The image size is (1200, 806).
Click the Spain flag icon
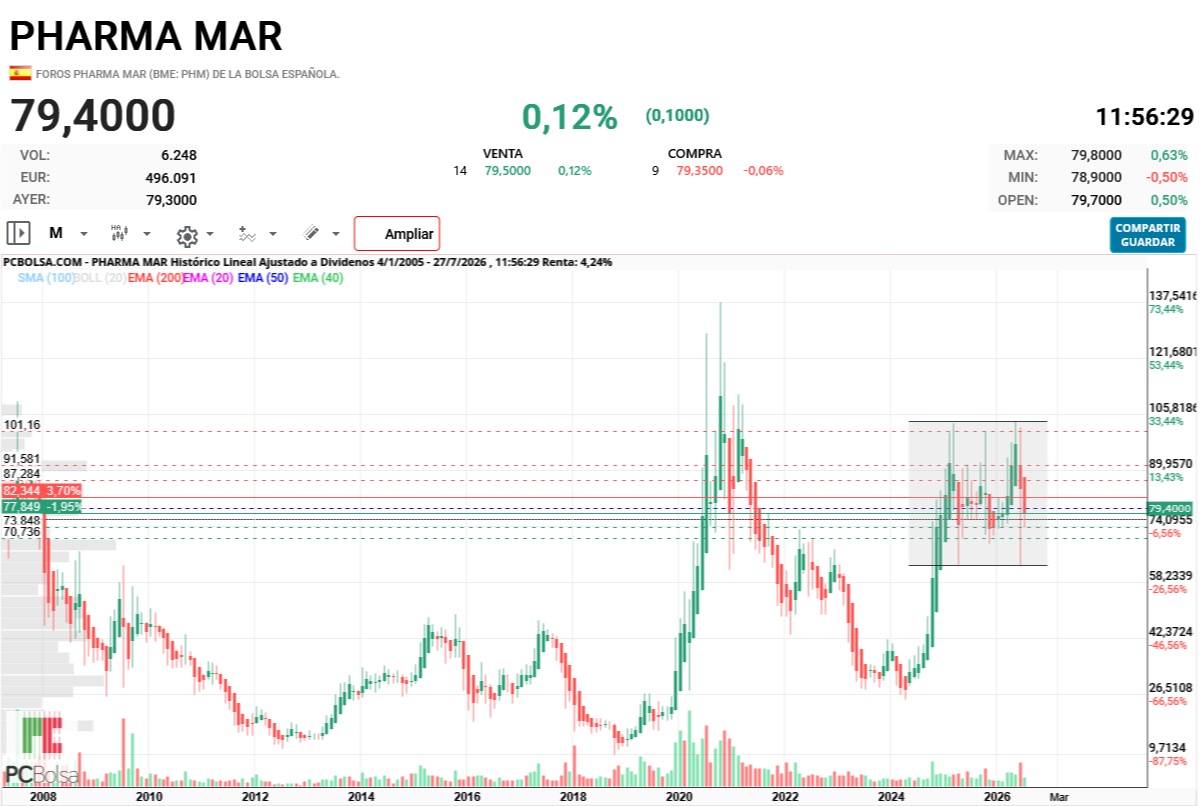click(x=20, y=73)
